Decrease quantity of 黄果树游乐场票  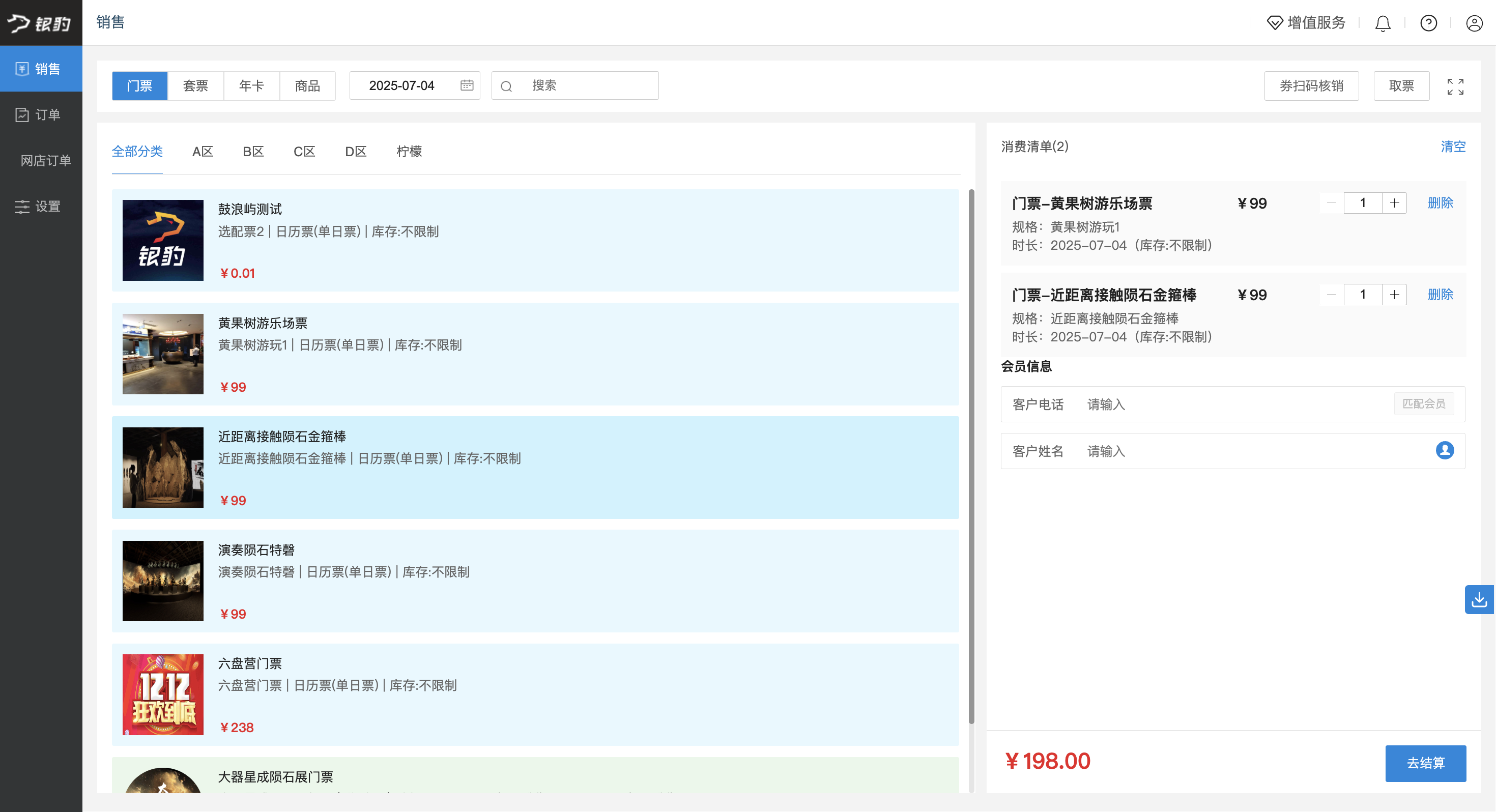tap(1332, 202)
